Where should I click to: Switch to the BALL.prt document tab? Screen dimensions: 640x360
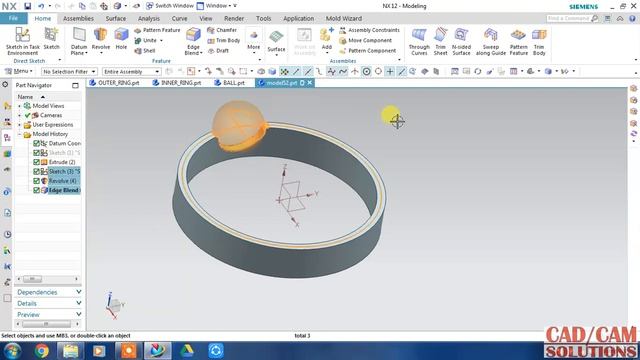230,83
